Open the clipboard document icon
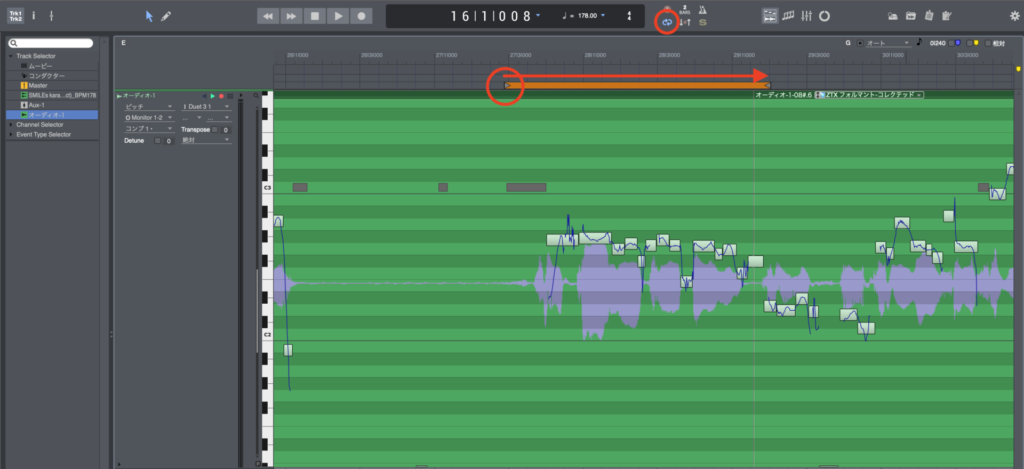1024x469 pixels. pos(929,16)
